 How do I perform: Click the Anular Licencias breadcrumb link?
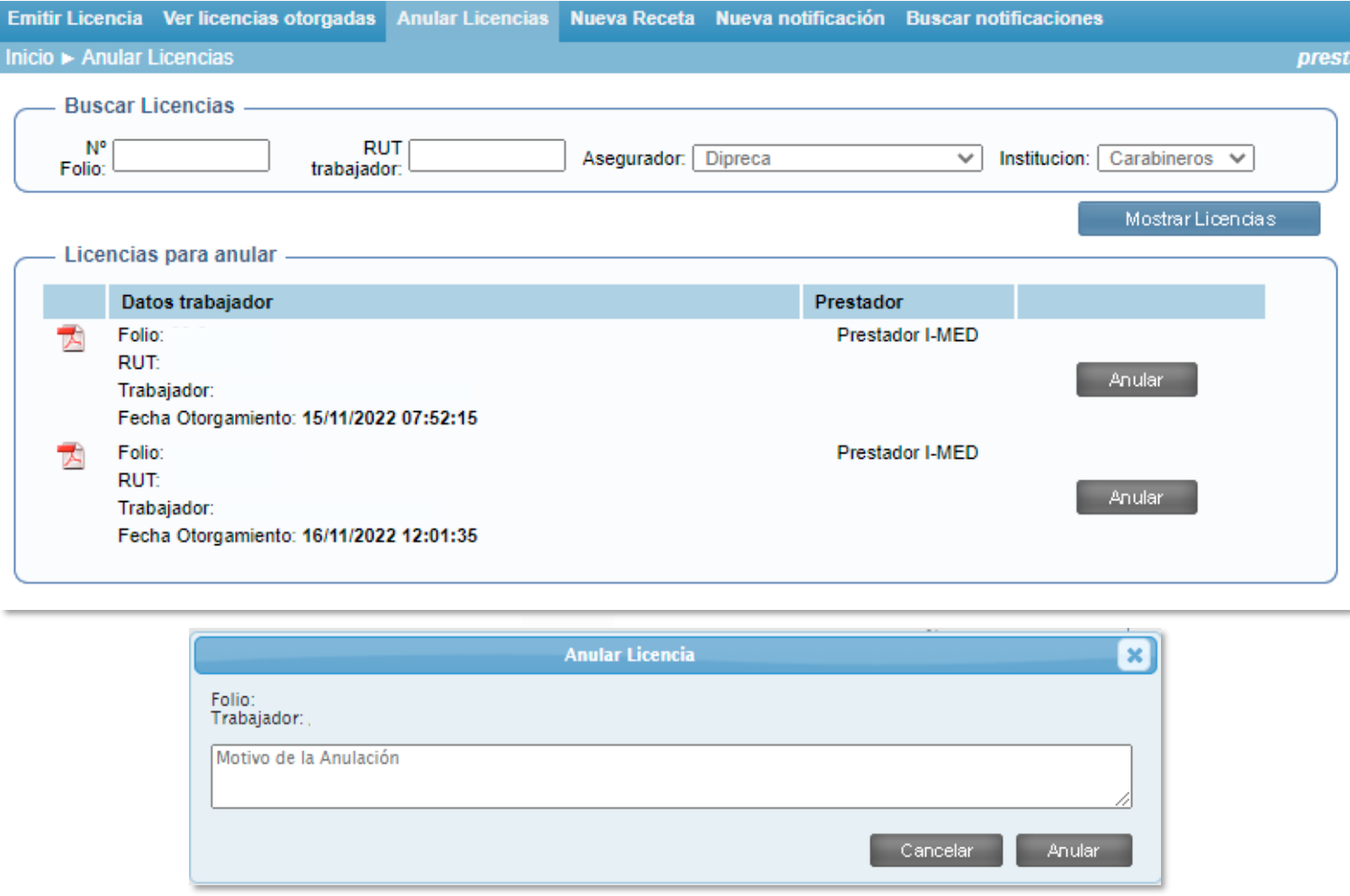[157, 58]
